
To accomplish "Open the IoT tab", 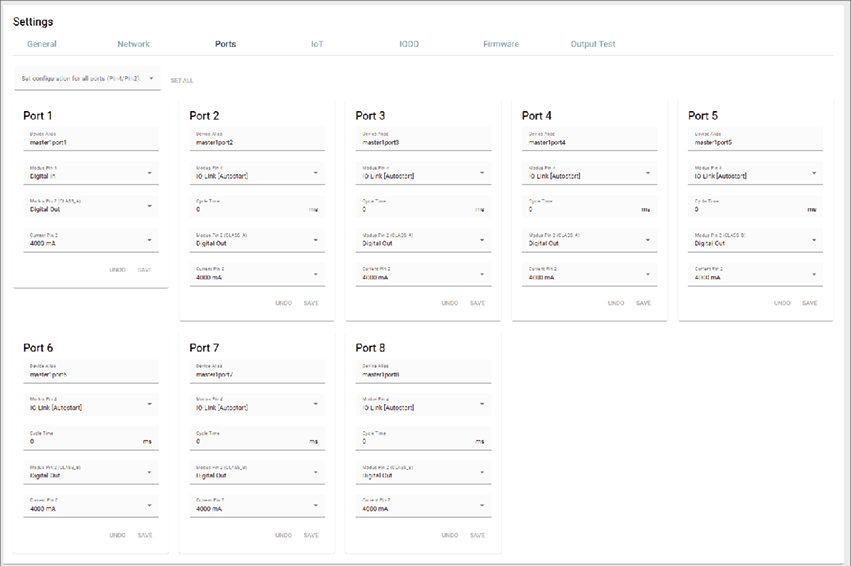I will pos(317,44).
